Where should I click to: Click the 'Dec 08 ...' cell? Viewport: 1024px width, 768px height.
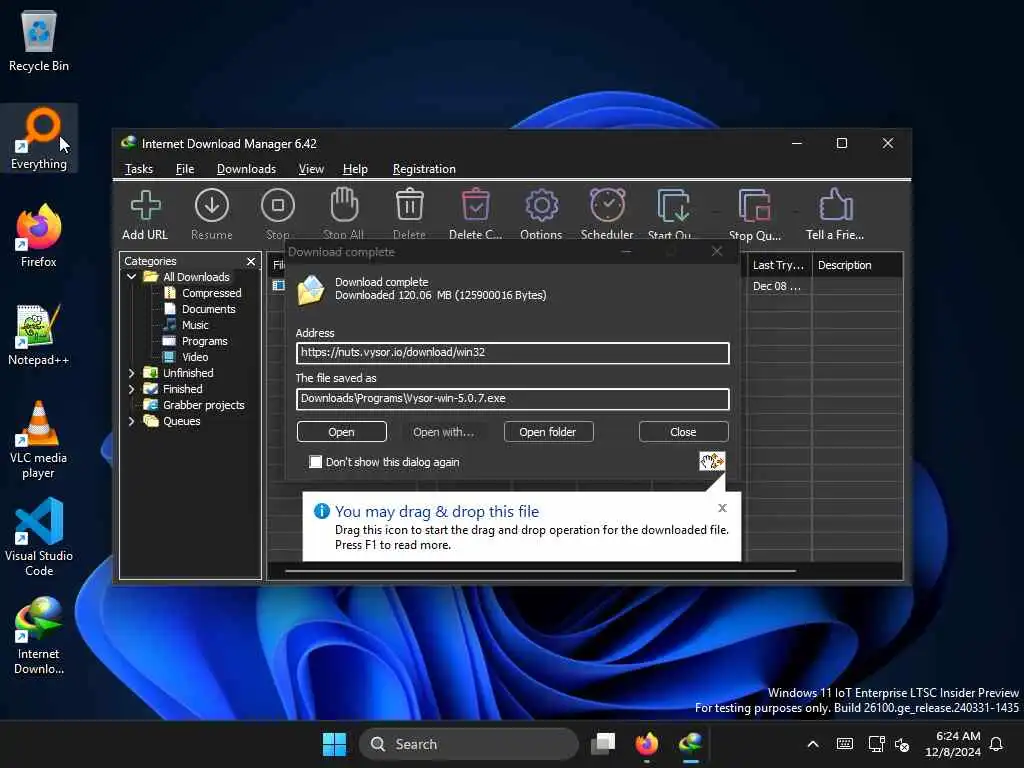pos(776,286)
